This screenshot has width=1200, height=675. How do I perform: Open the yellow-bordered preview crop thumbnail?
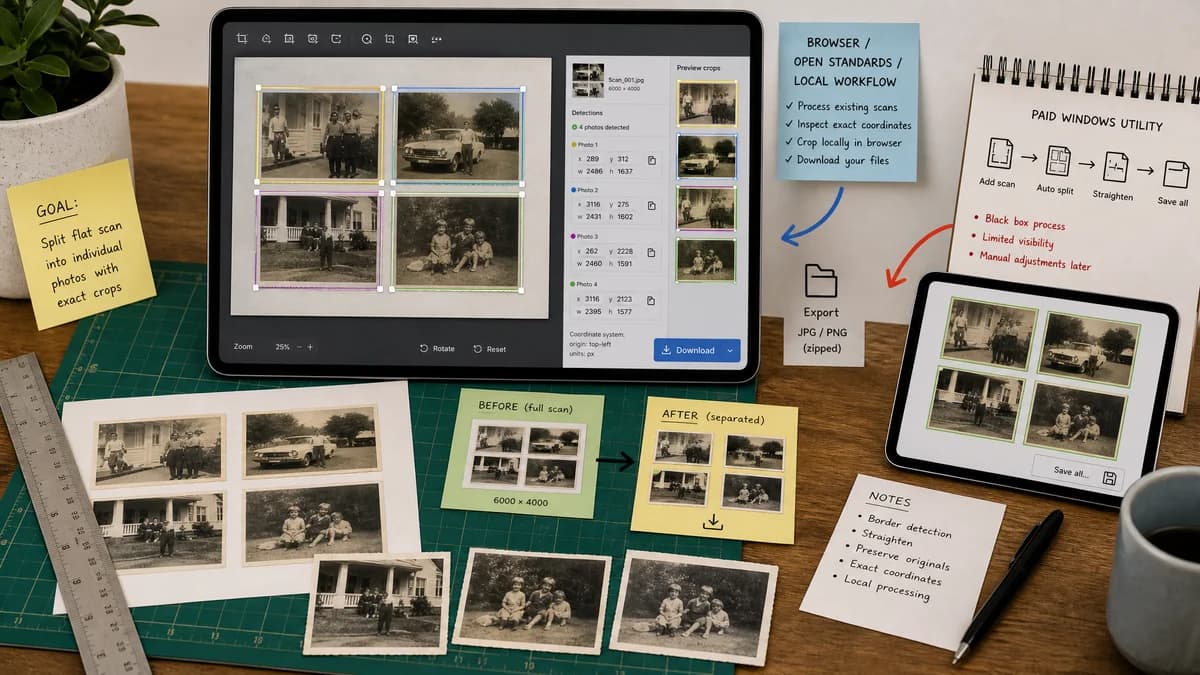click(x=707, y=102)
